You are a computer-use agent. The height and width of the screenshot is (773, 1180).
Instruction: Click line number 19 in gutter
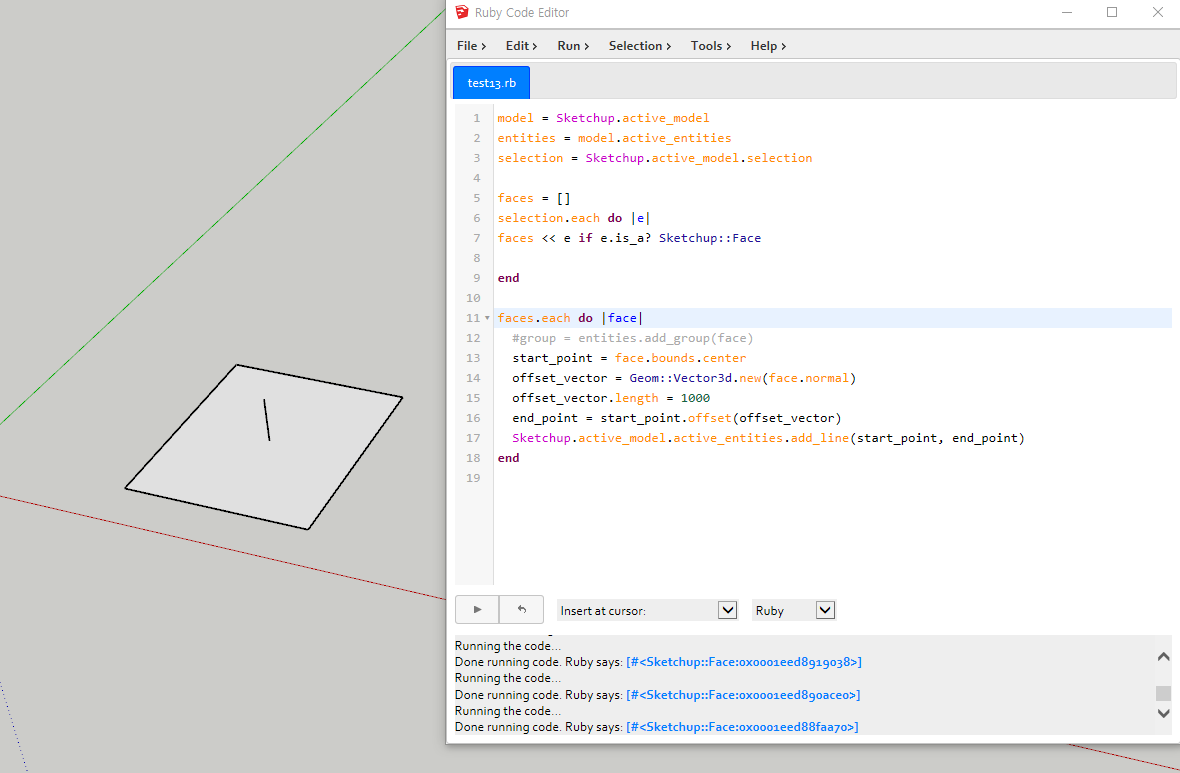coord(473,478)
